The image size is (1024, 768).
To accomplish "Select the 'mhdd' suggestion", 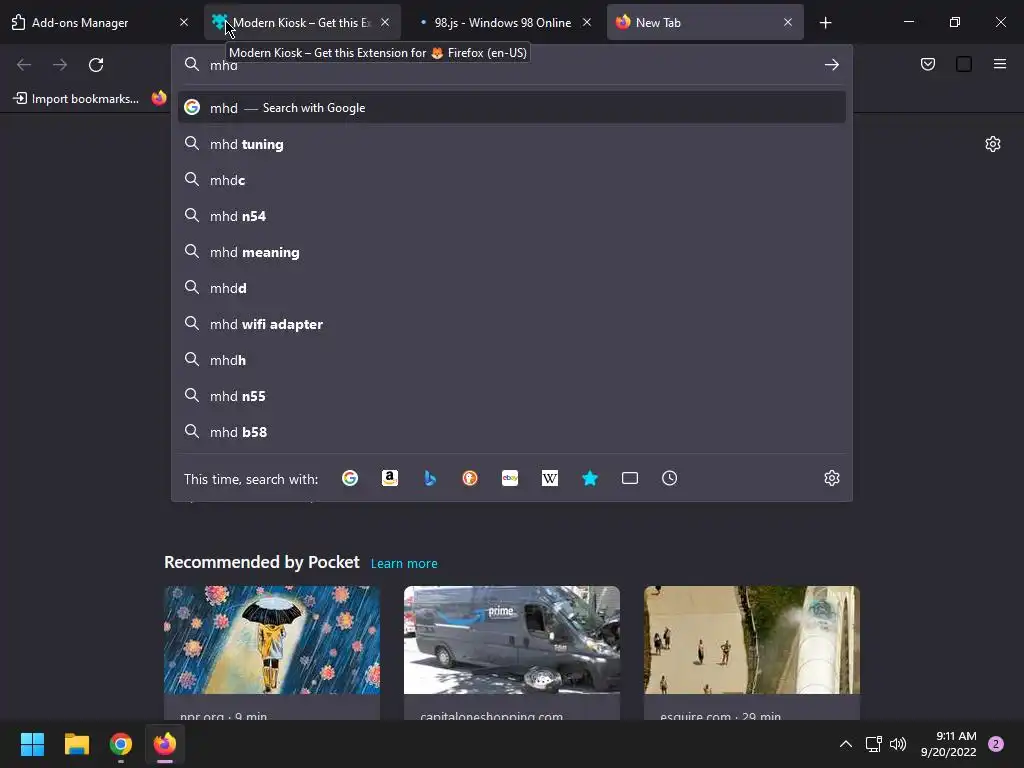I will (511, 288).
